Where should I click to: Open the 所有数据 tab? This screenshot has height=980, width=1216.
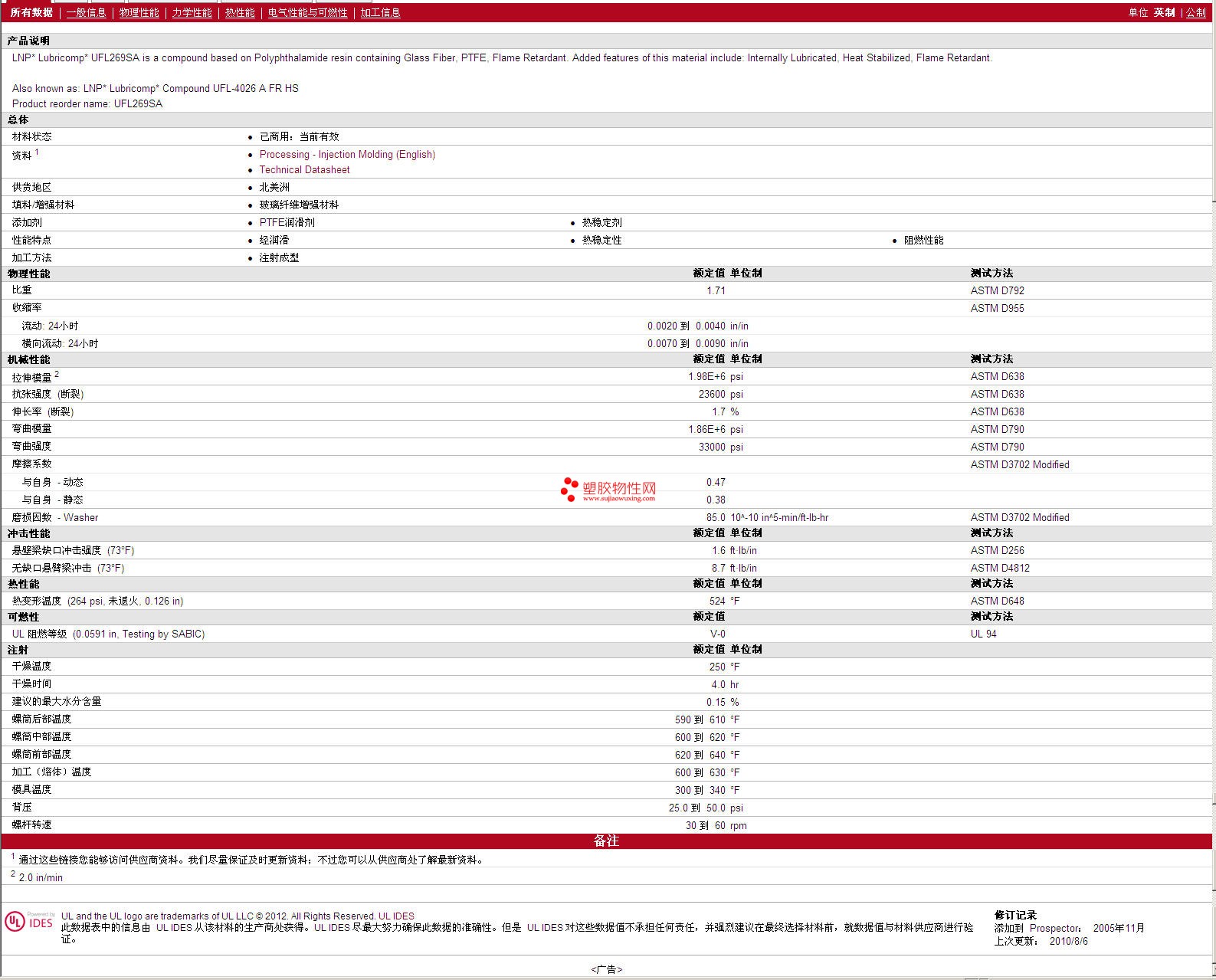click(x=31, y=13)
